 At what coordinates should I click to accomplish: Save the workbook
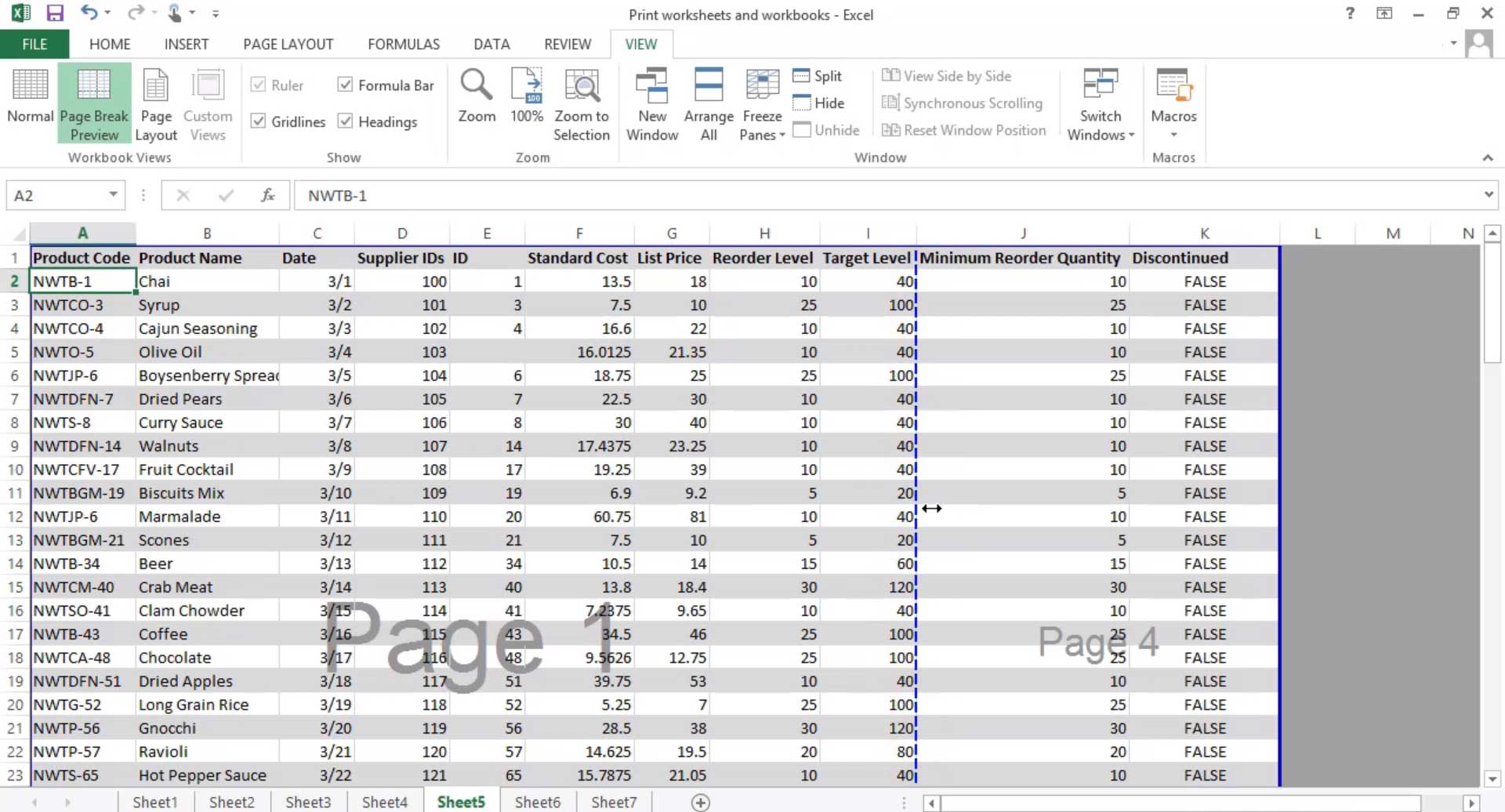pyautogui.click(x=55, y=13)
